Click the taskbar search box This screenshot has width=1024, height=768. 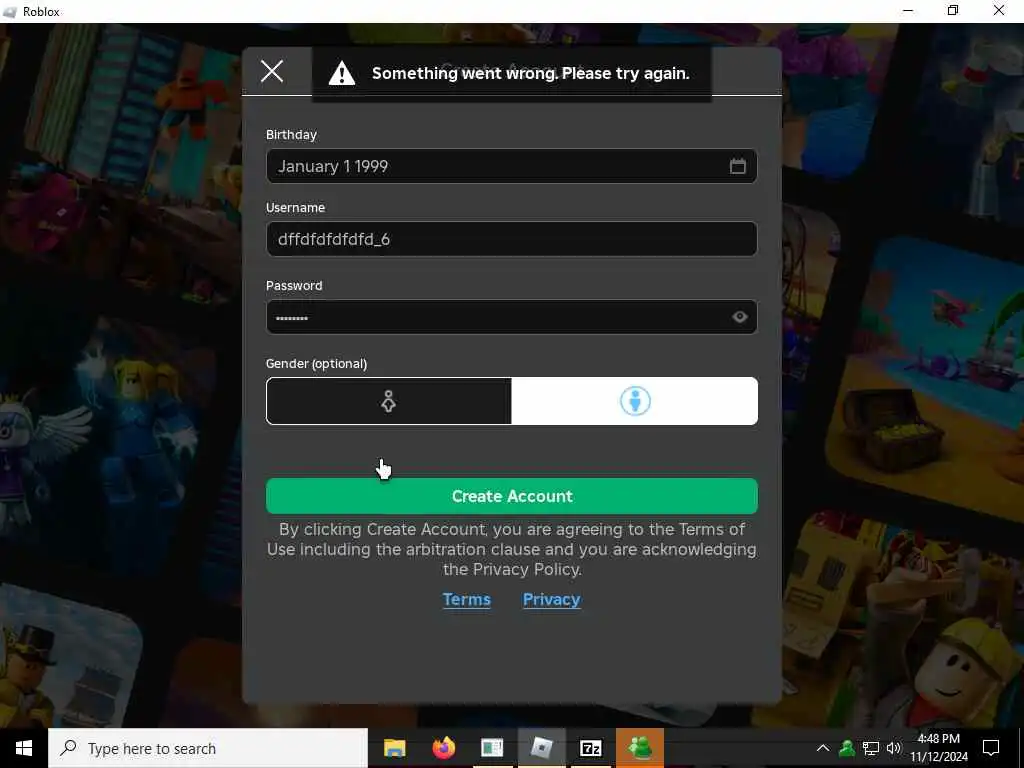[x=208, y=748]
